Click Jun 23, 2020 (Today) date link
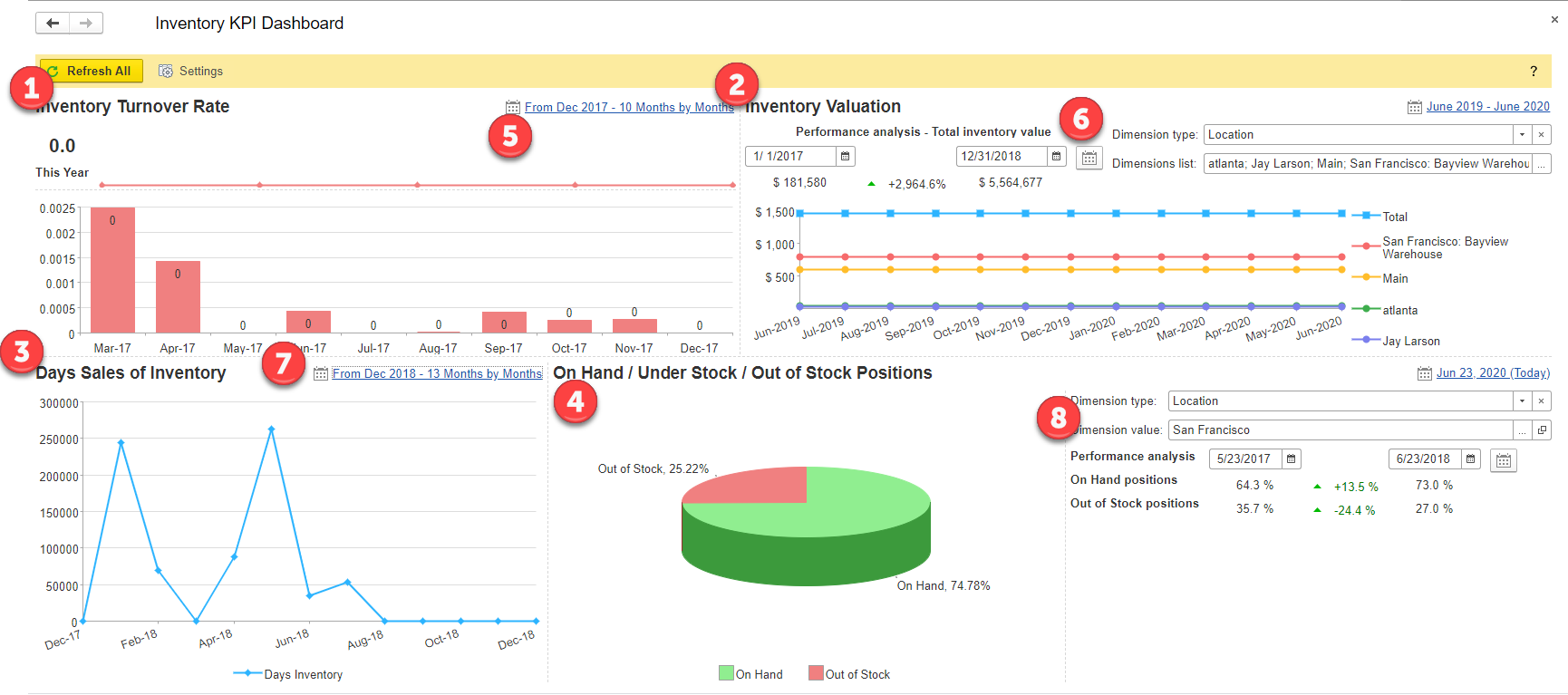The width and height of the screenshot is (1568, 695). (1493, 372)
